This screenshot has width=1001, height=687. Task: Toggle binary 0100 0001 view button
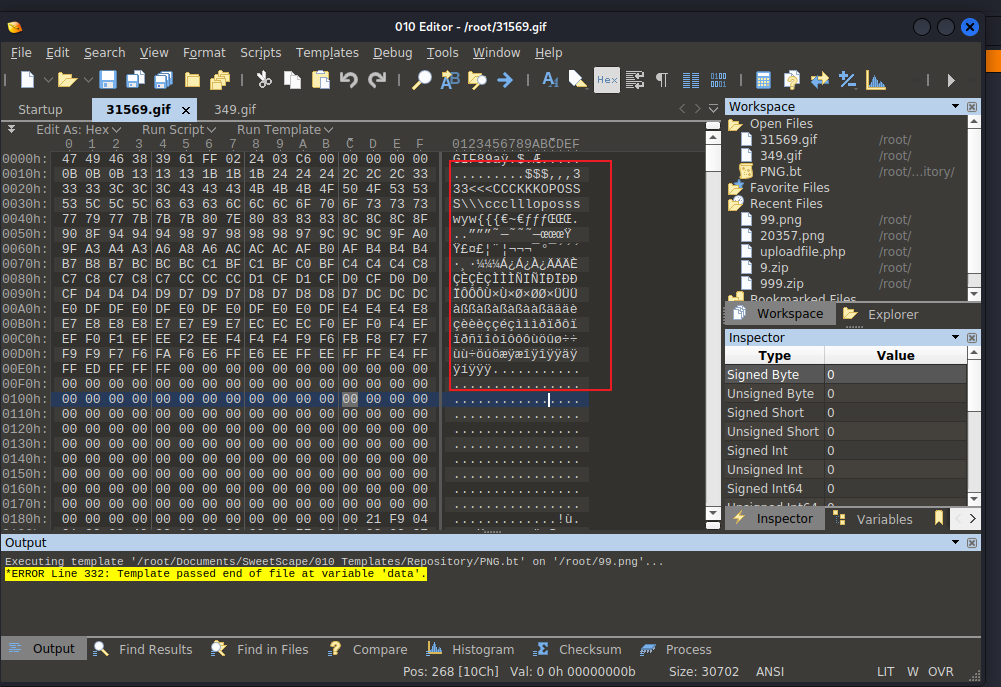tap(718, 80)
